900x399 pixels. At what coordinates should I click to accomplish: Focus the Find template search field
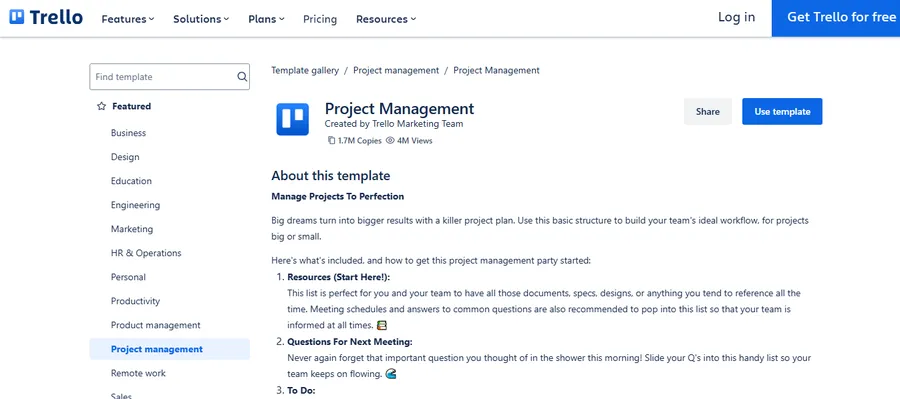click(169, 77)
